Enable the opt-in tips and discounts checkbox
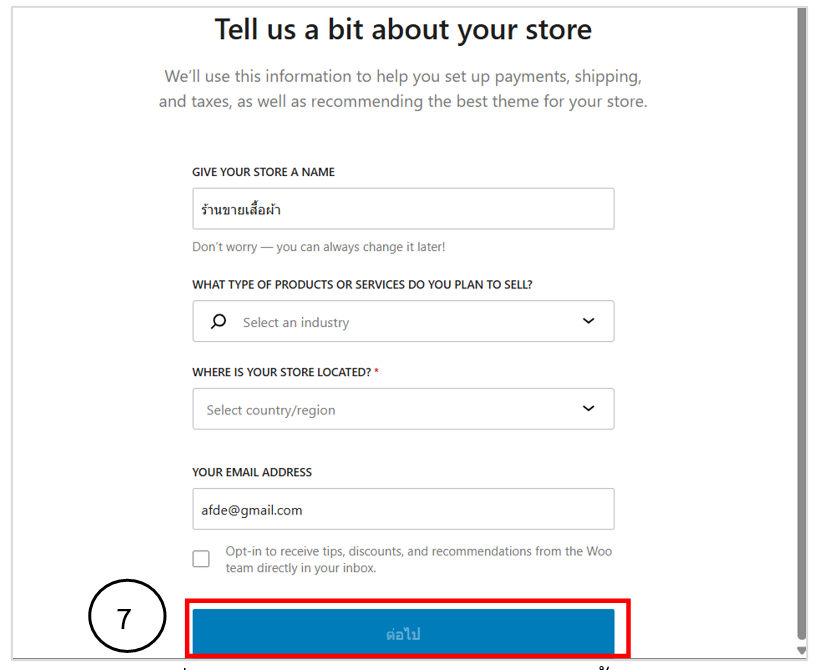 click(x=201, y=559)
